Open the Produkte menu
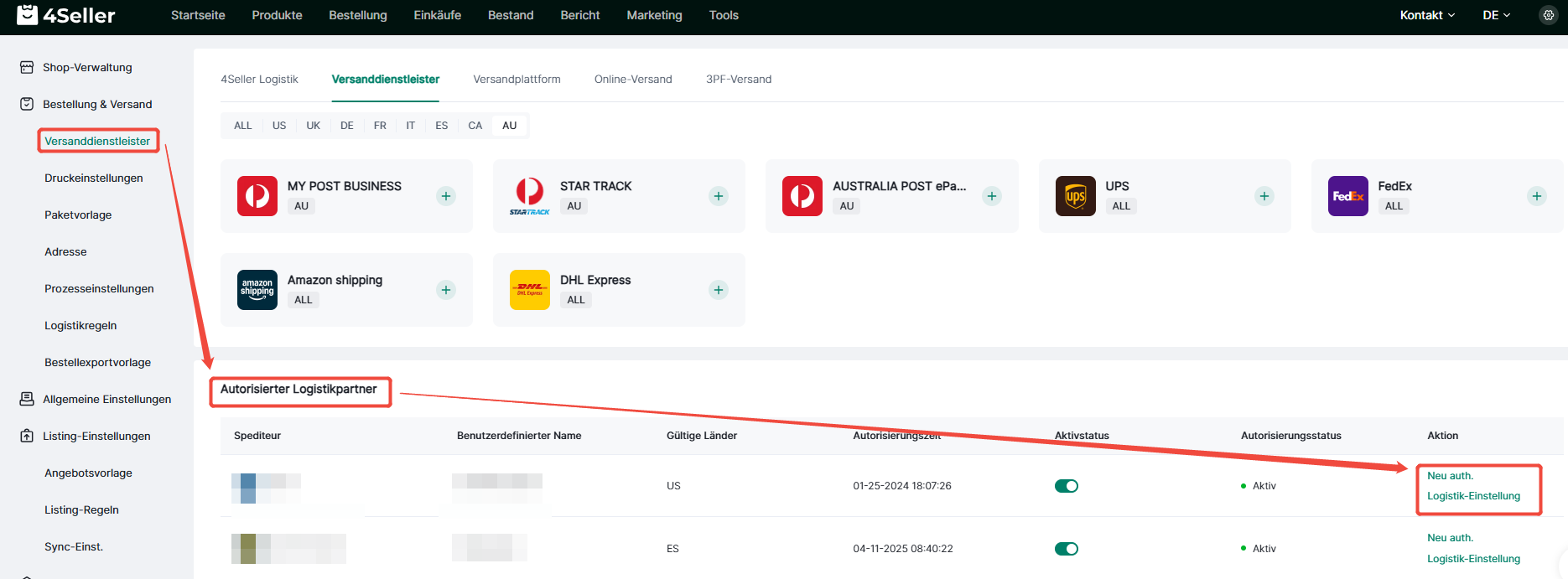1568x579 pixels. 277,15
